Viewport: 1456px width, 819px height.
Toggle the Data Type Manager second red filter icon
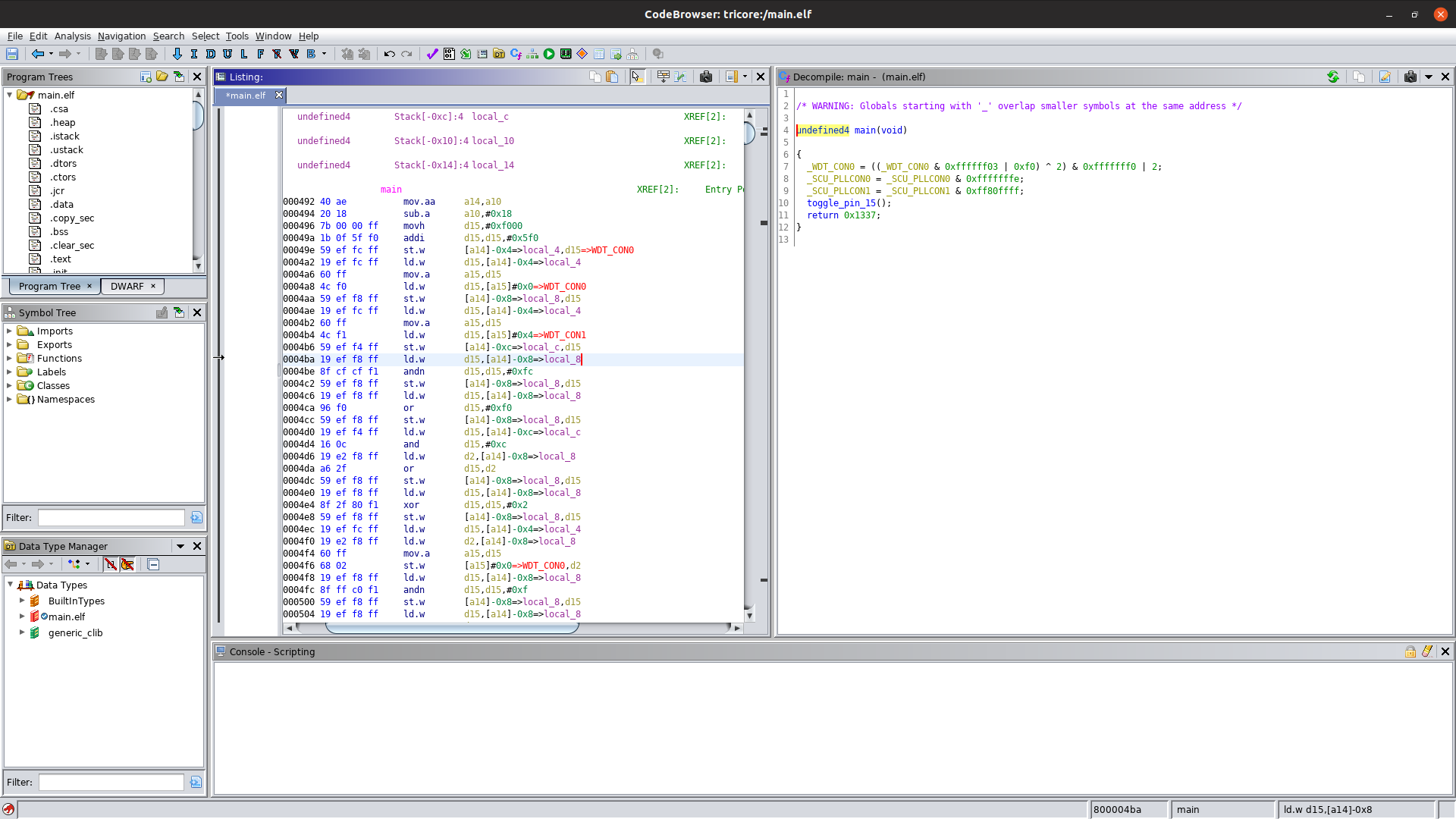coord(127,564)
